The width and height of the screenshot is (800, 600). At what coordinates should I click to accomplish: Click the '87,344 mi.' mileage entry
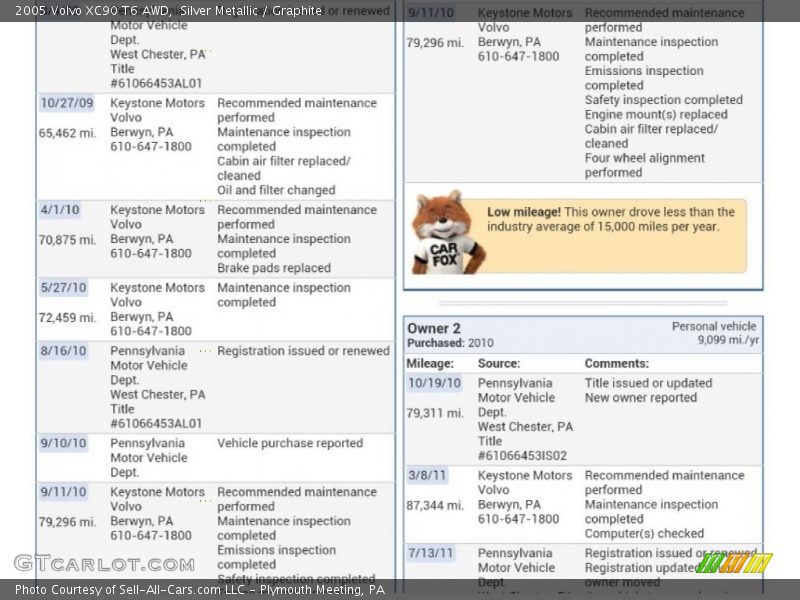(x=435, y=506)
